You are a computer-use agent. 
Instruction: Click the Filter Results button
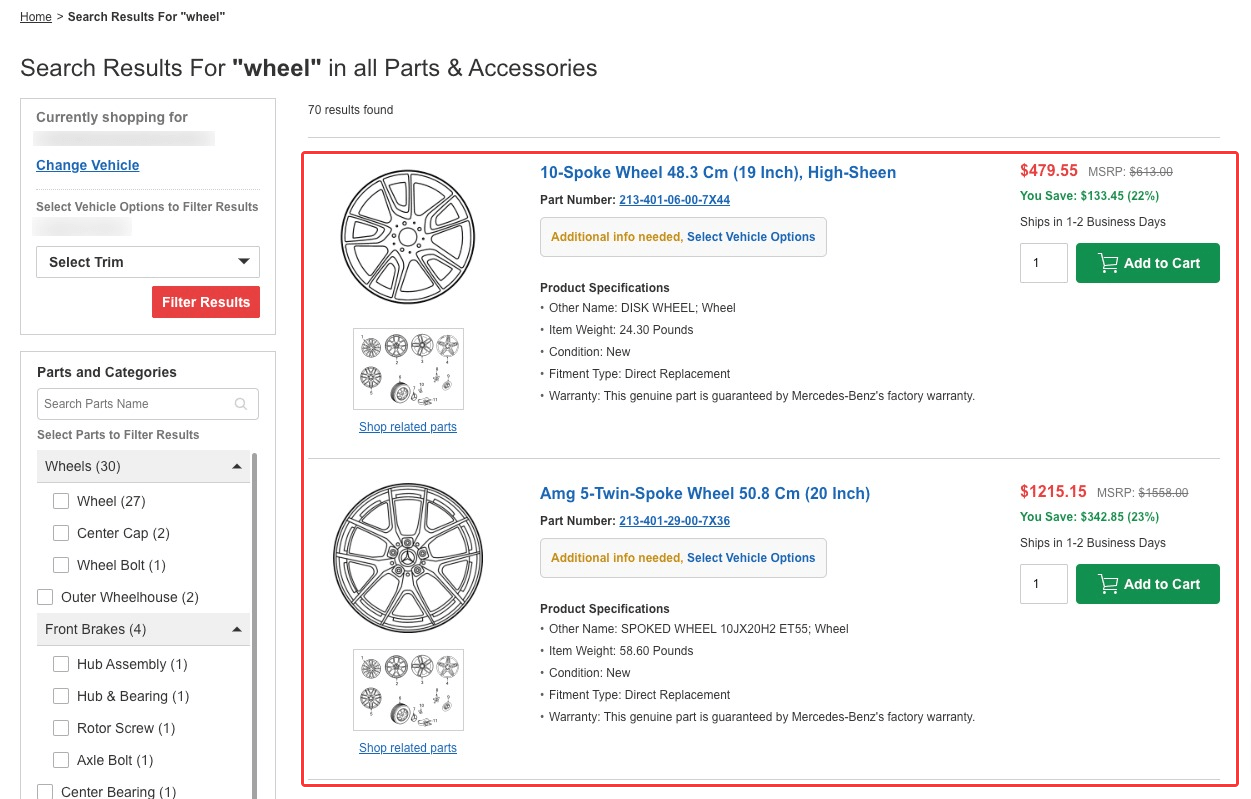click(206, 301)
